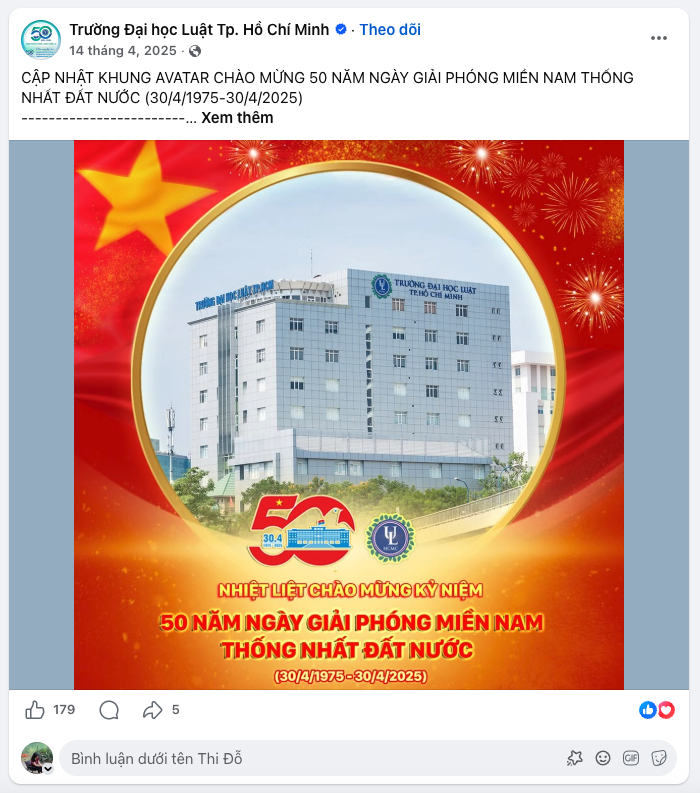Open the comment bubble icon
The image size is (700, 793).
coord(109,710)
